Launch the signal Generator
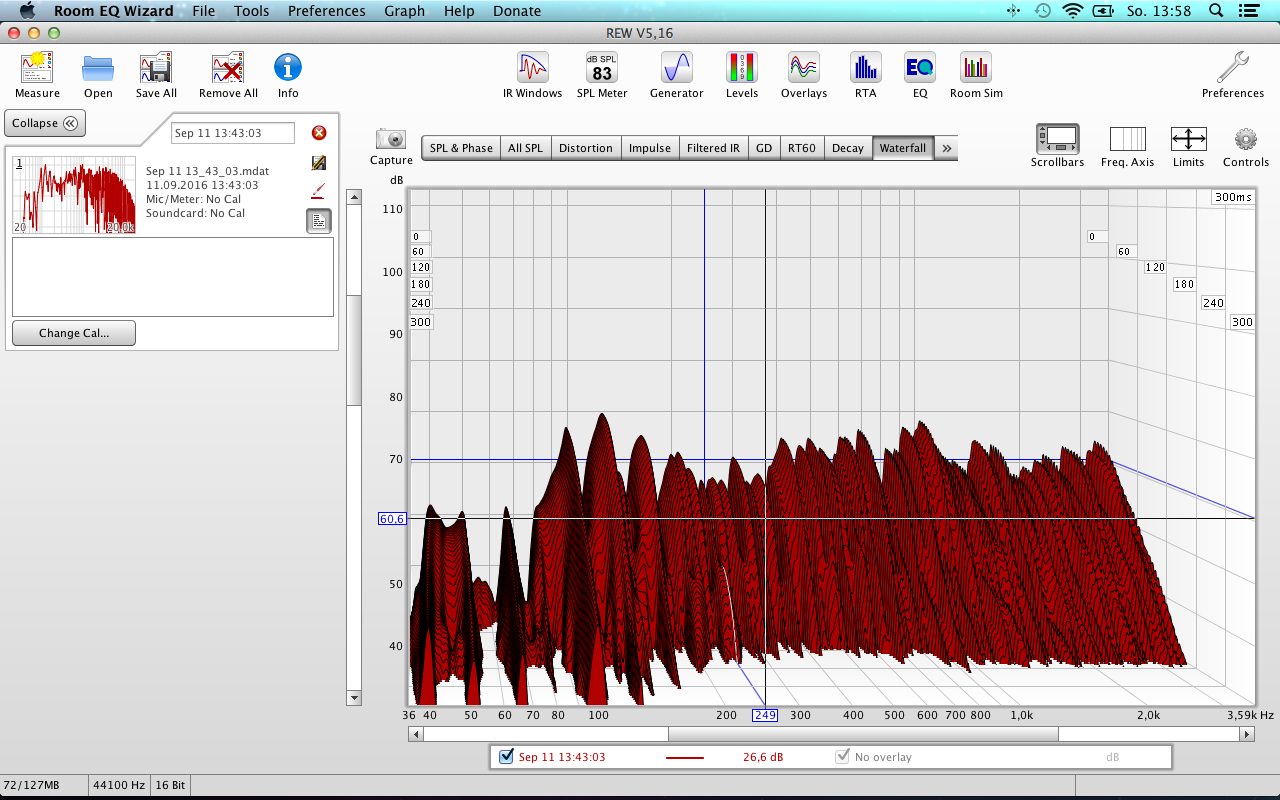Image resolution: width=1280 pixels, height=800 pixels. click(x=677, y=75)
